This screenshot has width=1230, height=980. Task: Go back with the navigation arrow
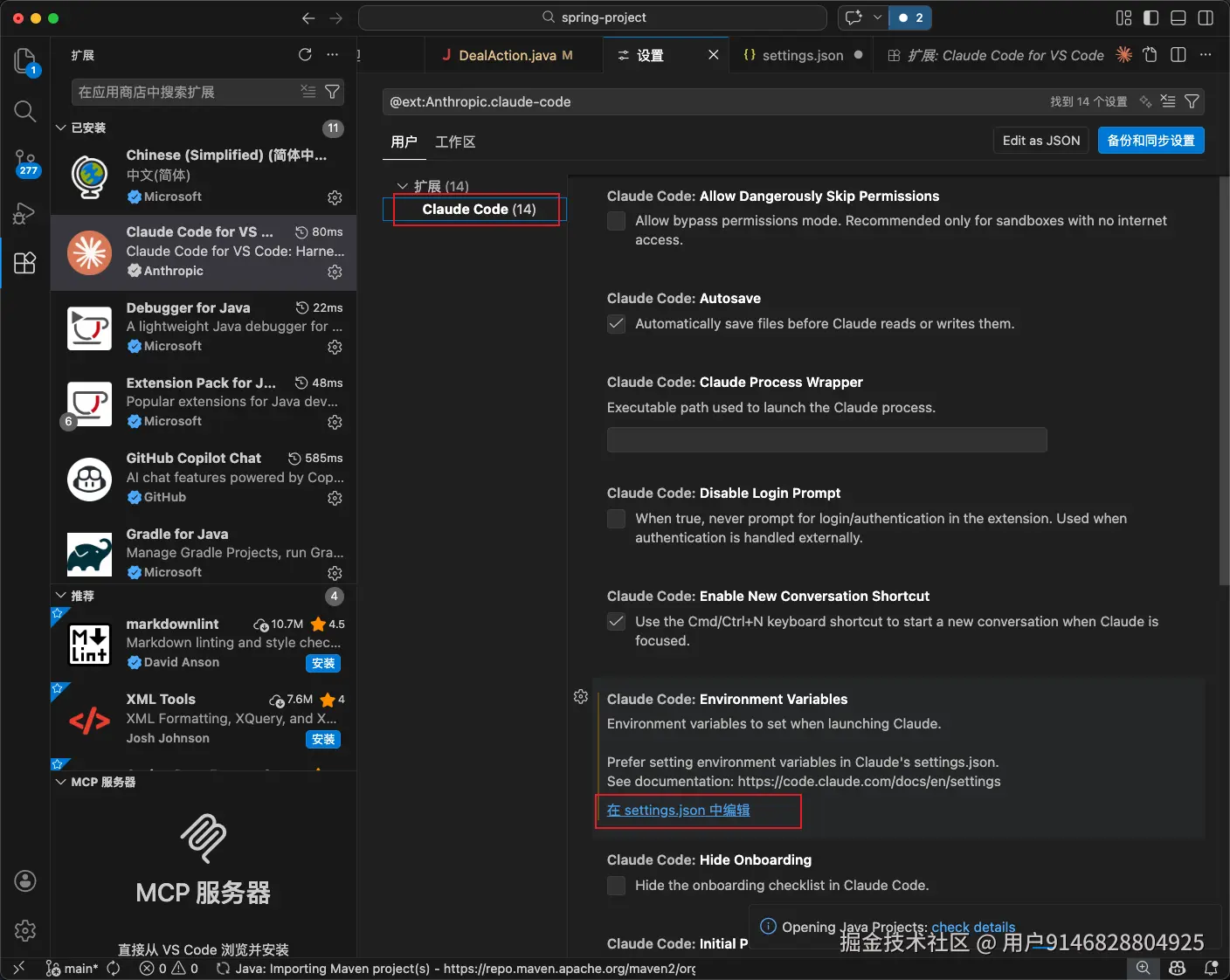tap(308, 17)
